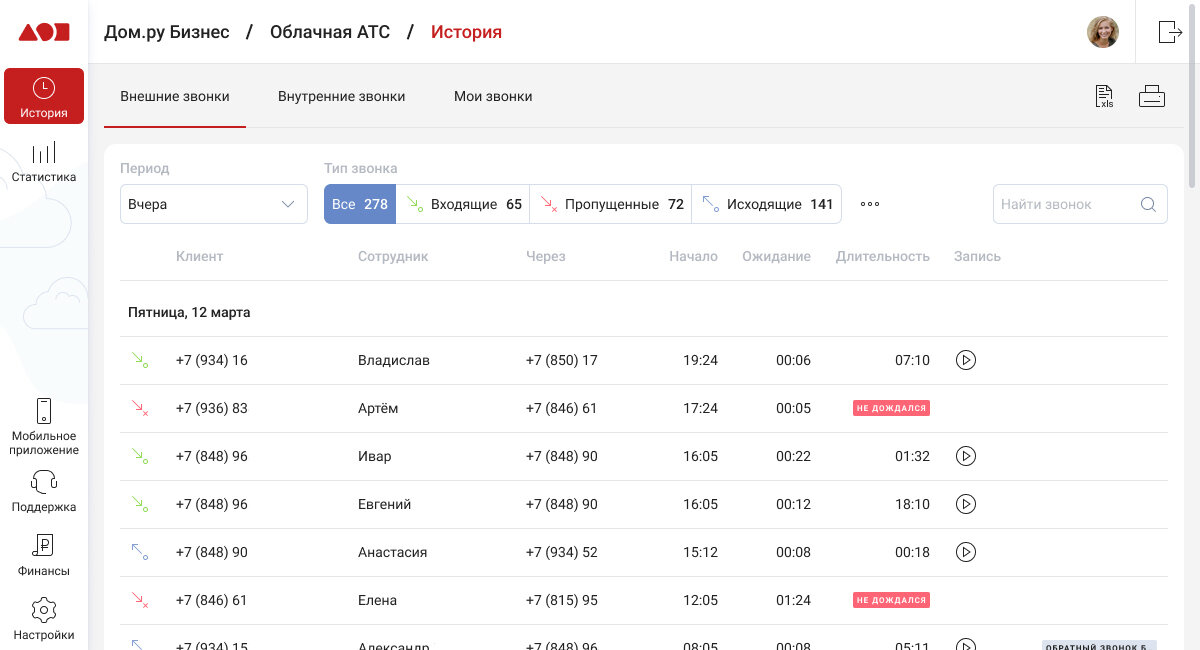The width and height of the screenshot is (1200, 650).
Task: Click the search magnifier icon
Action: [1148, 204]
